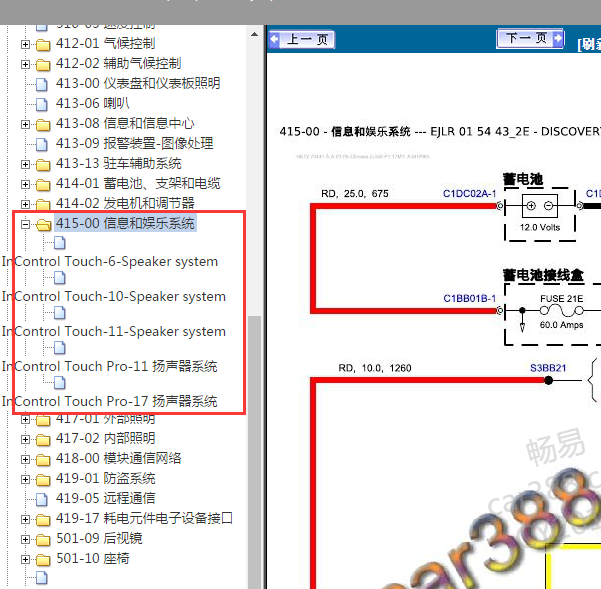Click page icon above InControl Touch Pro-11 扬声器系统

click(x=59, y=348)
